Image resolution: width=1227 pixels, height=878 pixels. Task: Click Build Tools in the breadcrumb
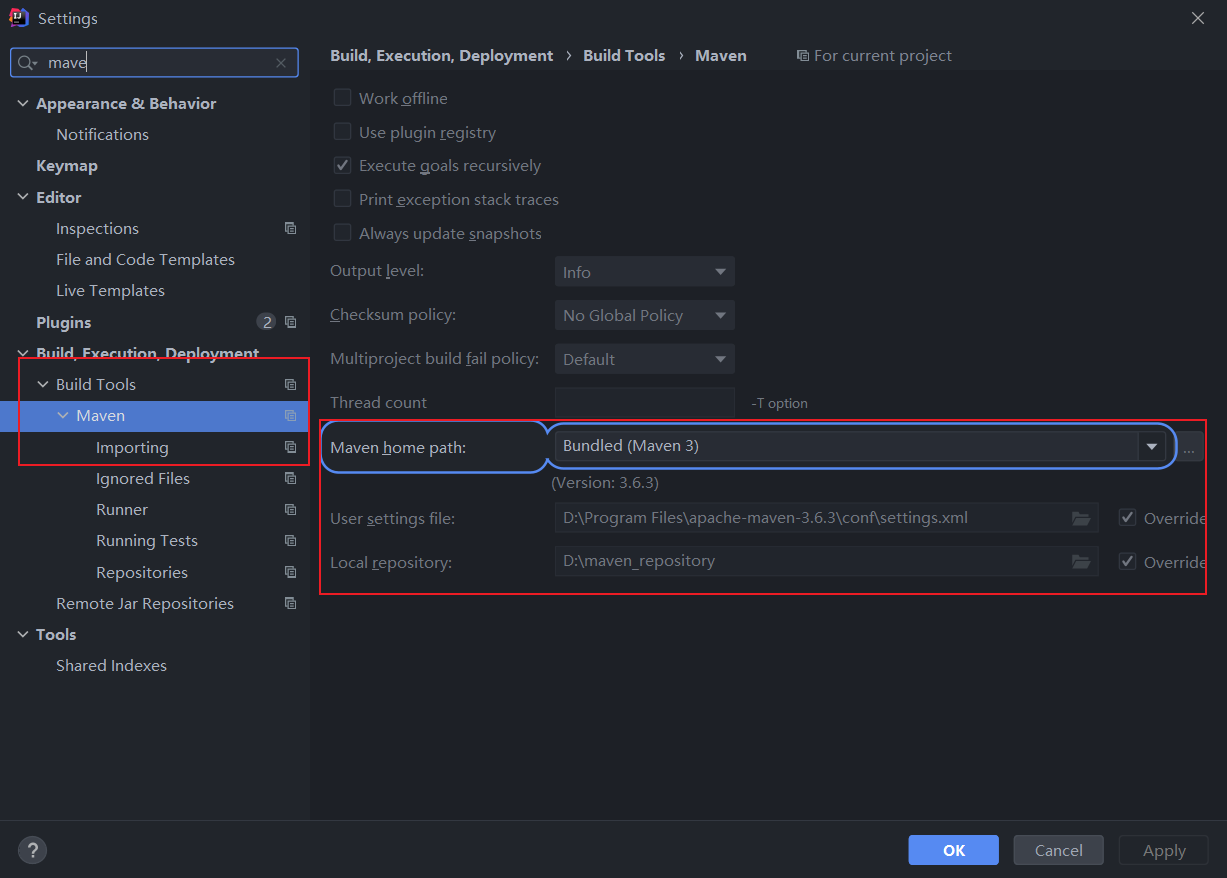(624, 56)
